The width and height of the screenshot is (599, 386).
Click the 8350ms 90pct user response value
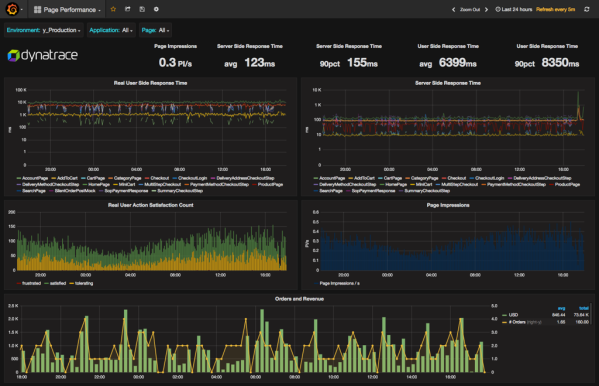(560, 63)
